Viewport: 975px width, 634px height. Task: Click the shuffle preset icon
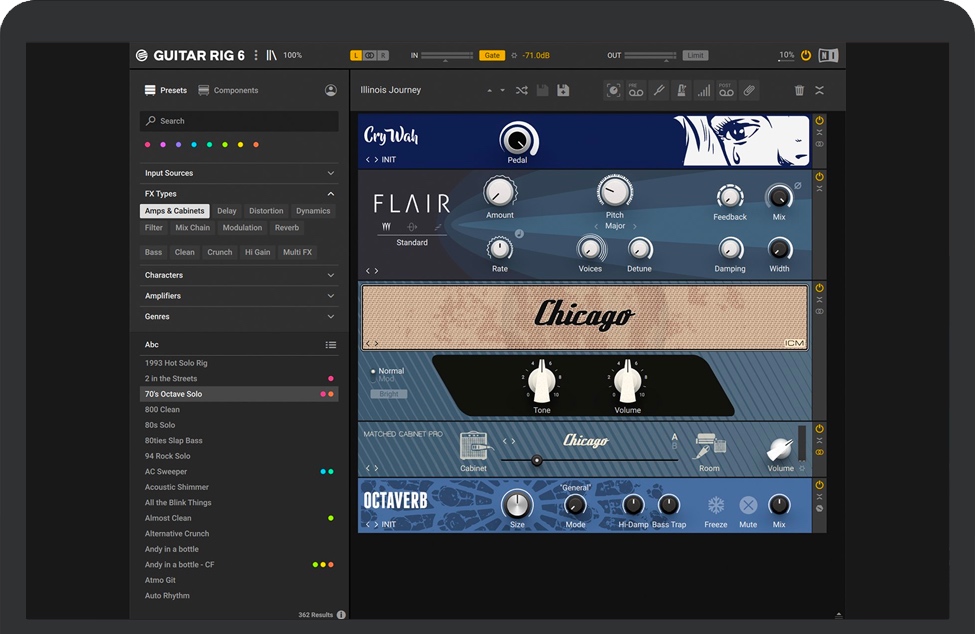(522, 91)
